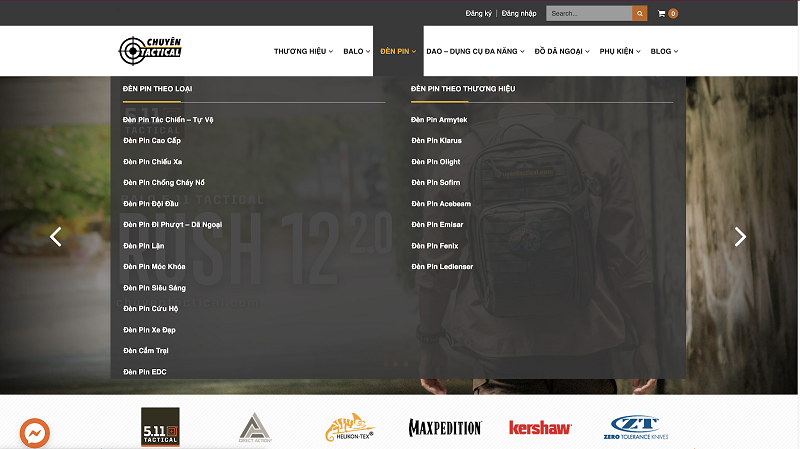800x449 pixels.
Task: Expand the Balo menu
Action: pos(357,51)
